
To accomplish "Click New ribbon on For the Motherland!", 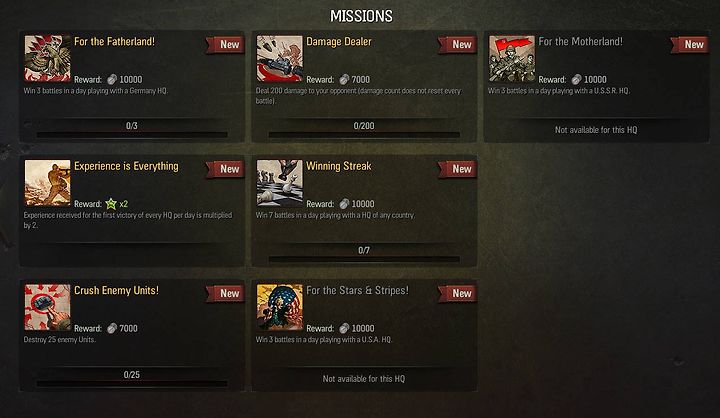I will click(x=690, y=45).
